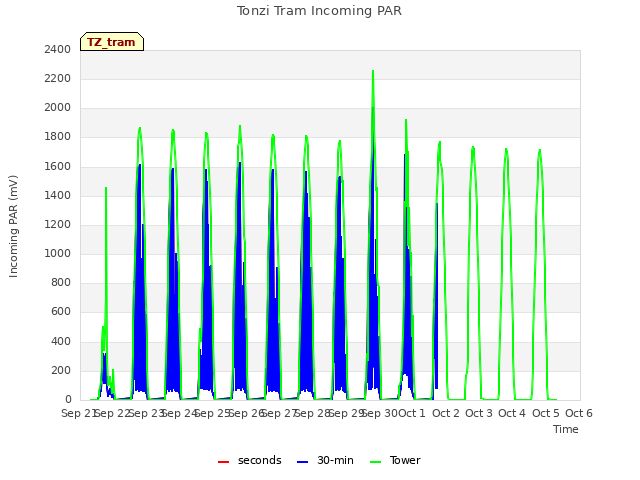This screenshot has height=480, width=640.
Task: Click the 'Oct 1' date tick label
Action: click(412, 413)
